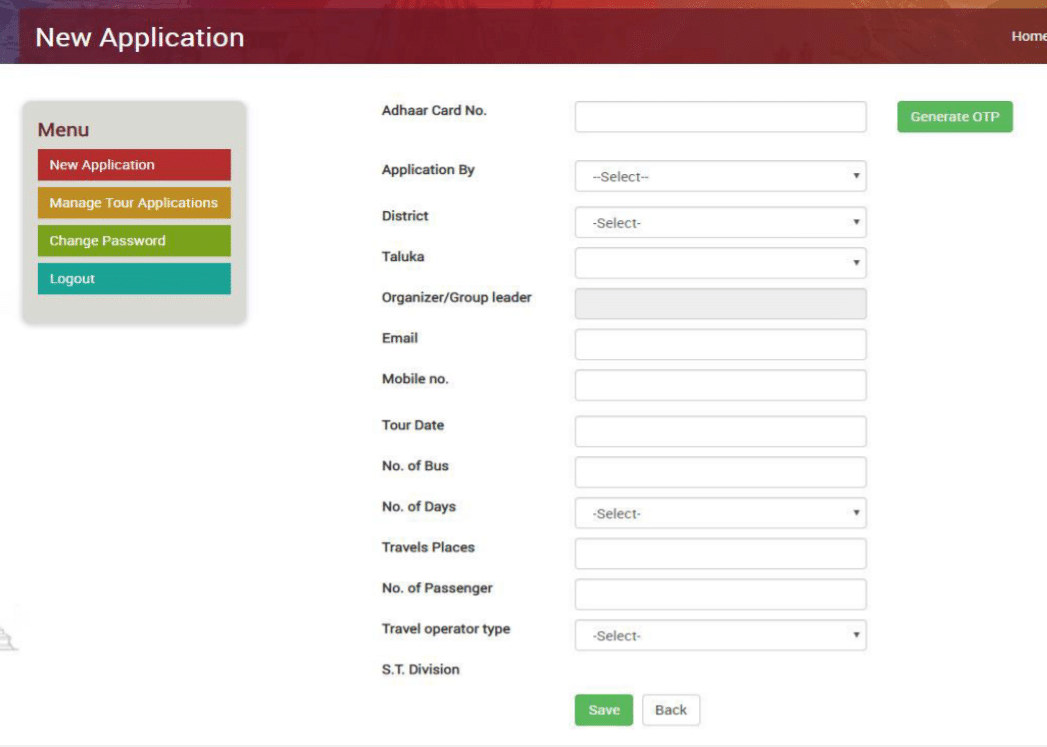Screen dimensions: 1047x747
Task: Select Change Password in the Menu
Action: coord(134,241)
